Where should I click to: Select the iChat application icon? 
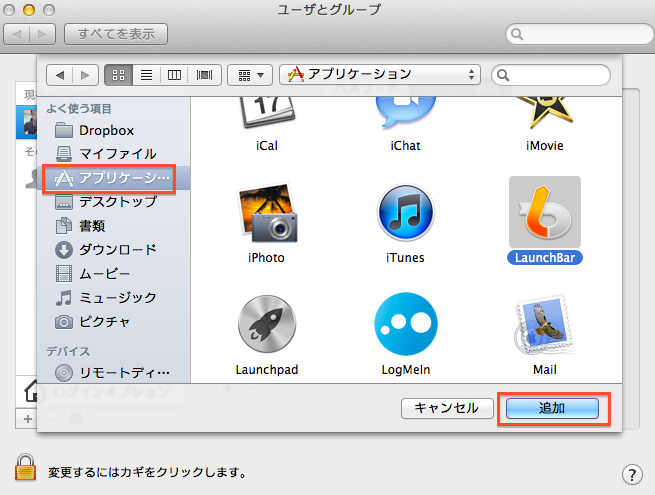click(x=405, y=112)
